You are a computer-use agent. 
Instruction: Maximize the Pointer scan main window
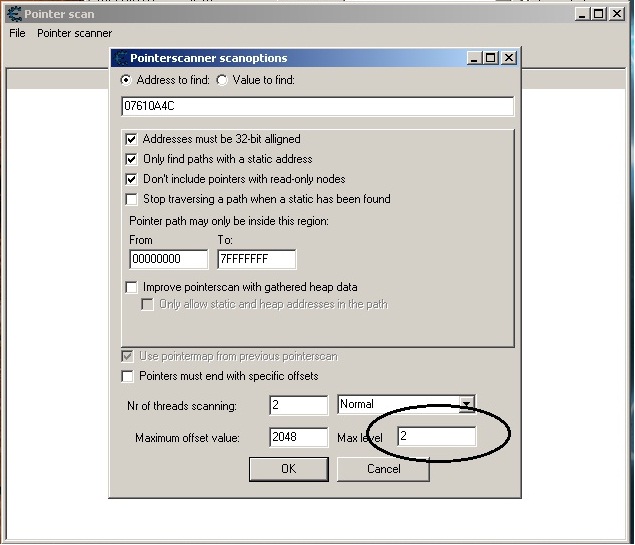599,14
